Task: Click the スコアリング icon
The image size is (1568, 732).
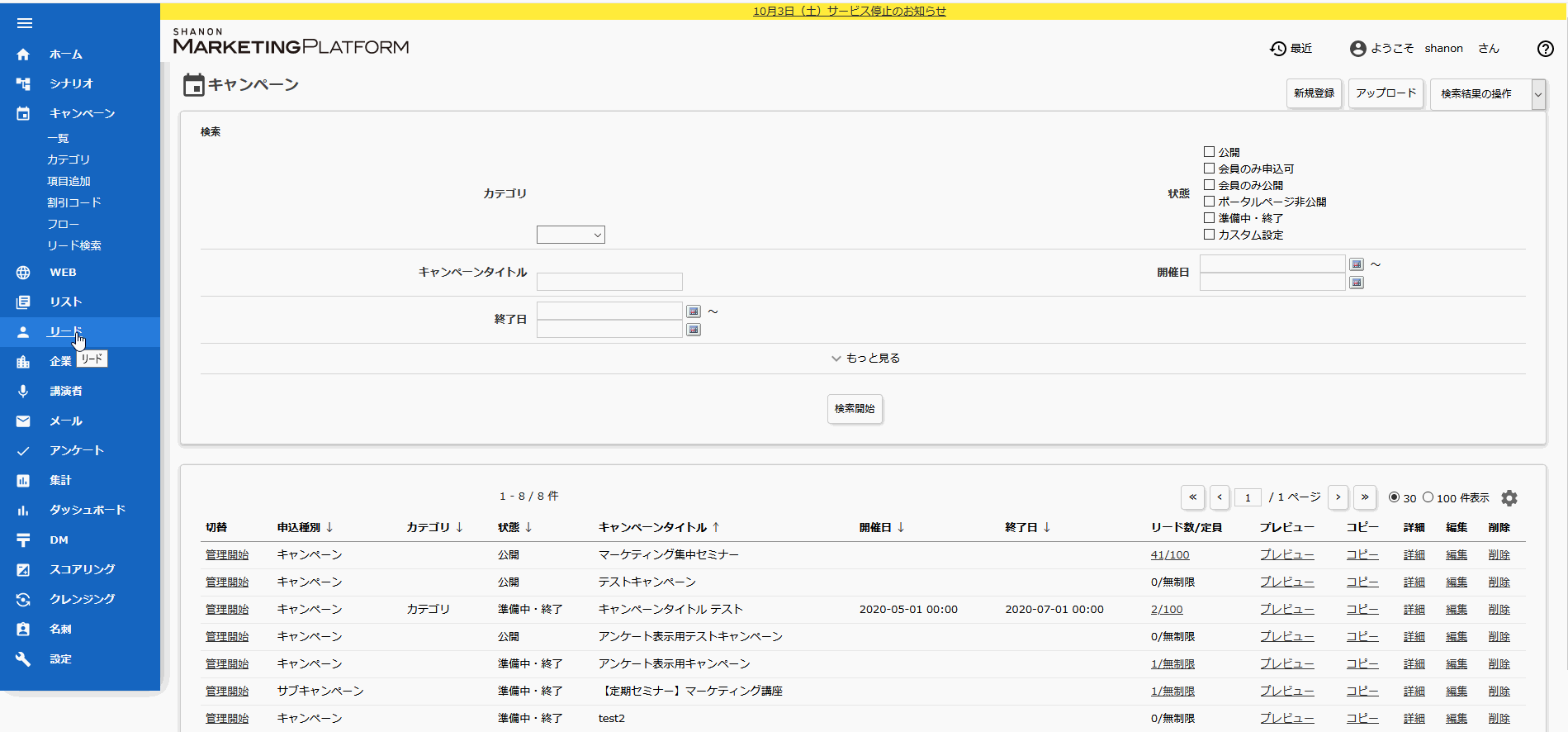Action: [23, 570]
